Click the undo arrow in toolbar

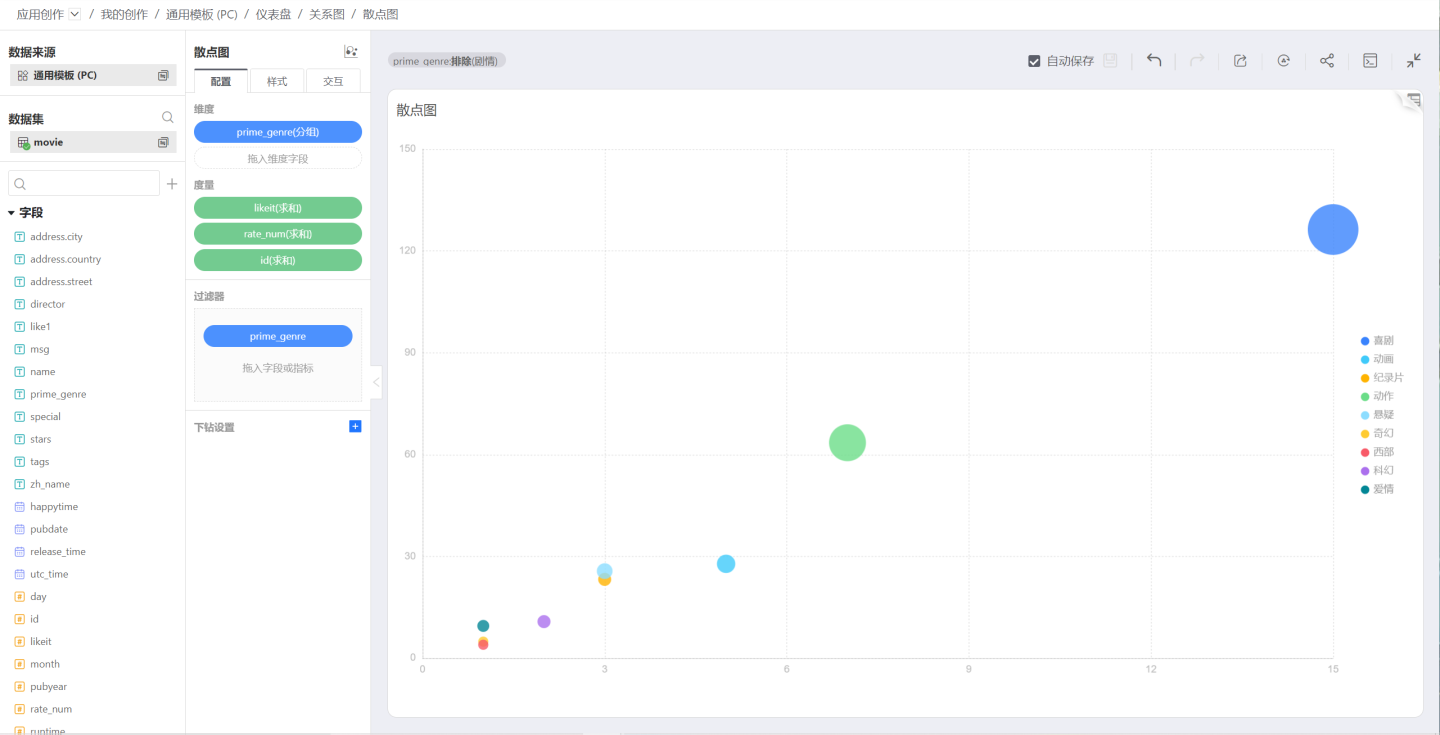[x=1154, y=61]
